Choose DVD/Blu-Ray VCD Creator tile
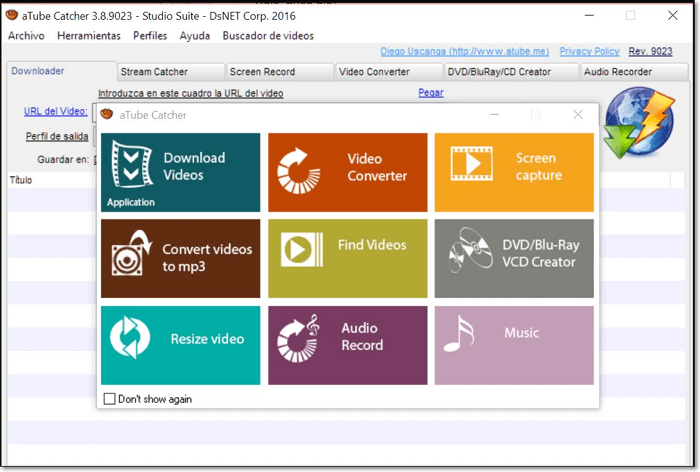700x472 pixels. 514,258
